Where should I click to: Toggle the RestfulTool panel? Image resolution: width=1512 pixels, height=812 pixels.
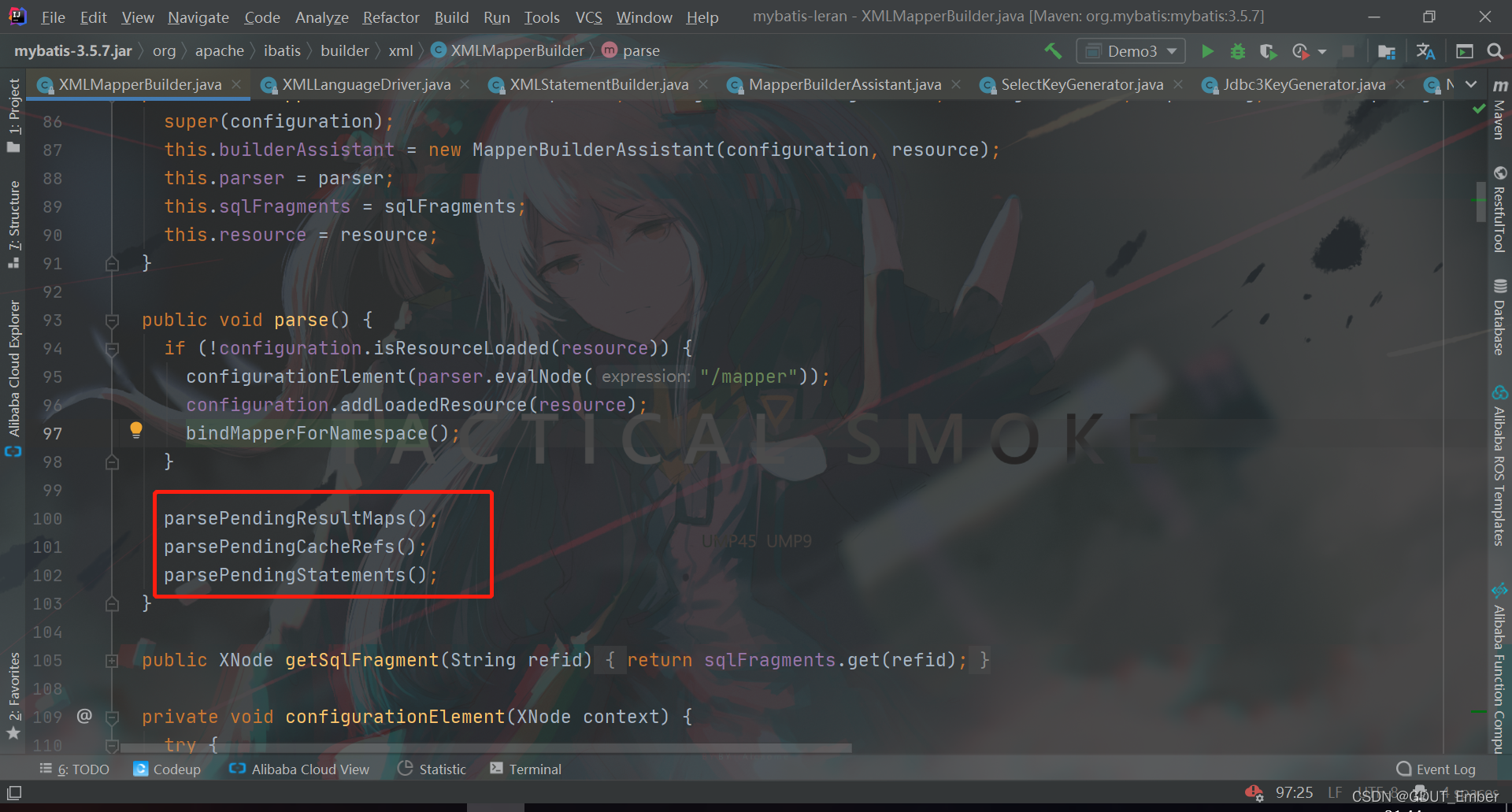pos(1499,209)
